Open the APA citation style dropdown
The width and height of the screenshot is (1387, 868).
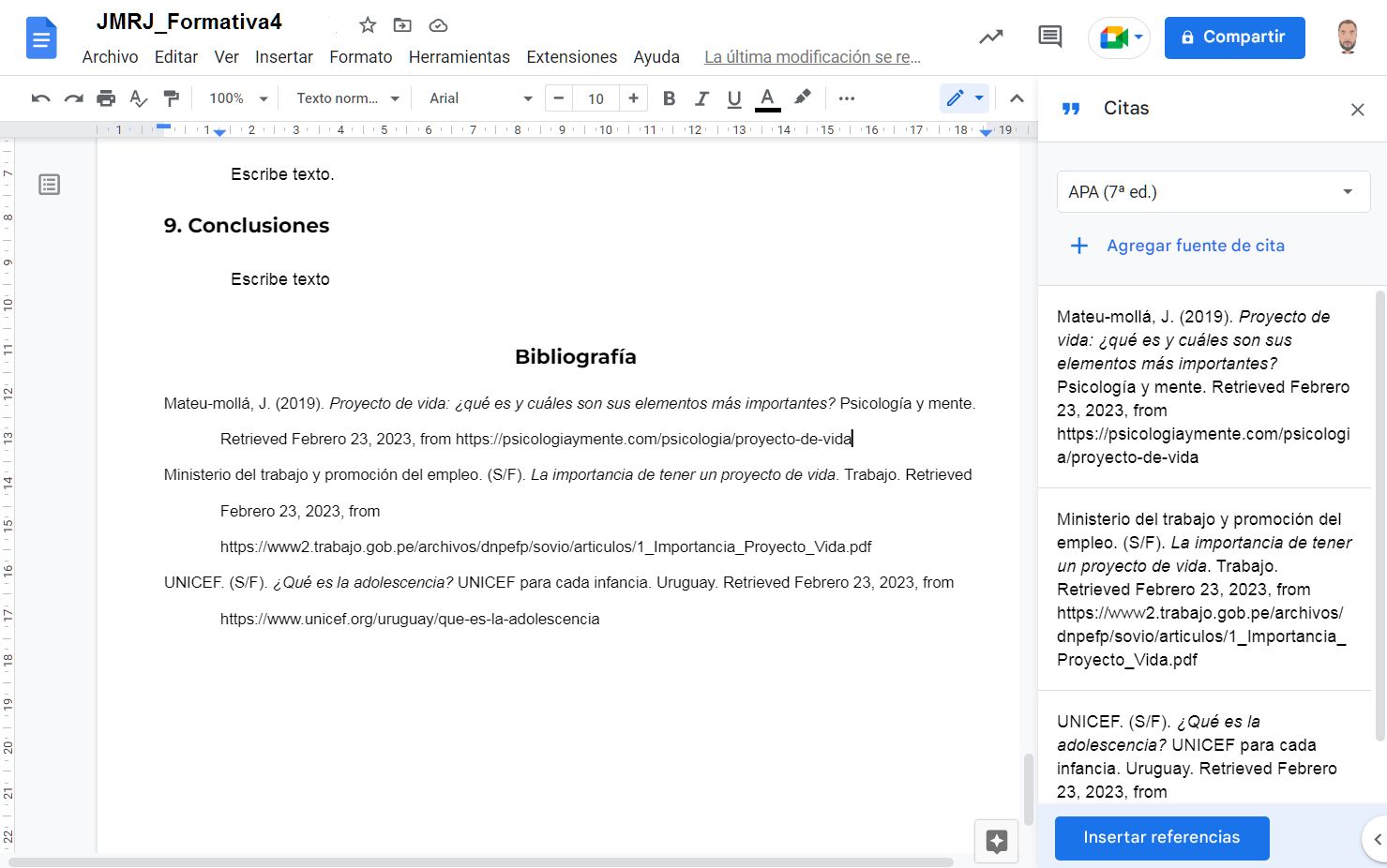(x=1213, y=192)
